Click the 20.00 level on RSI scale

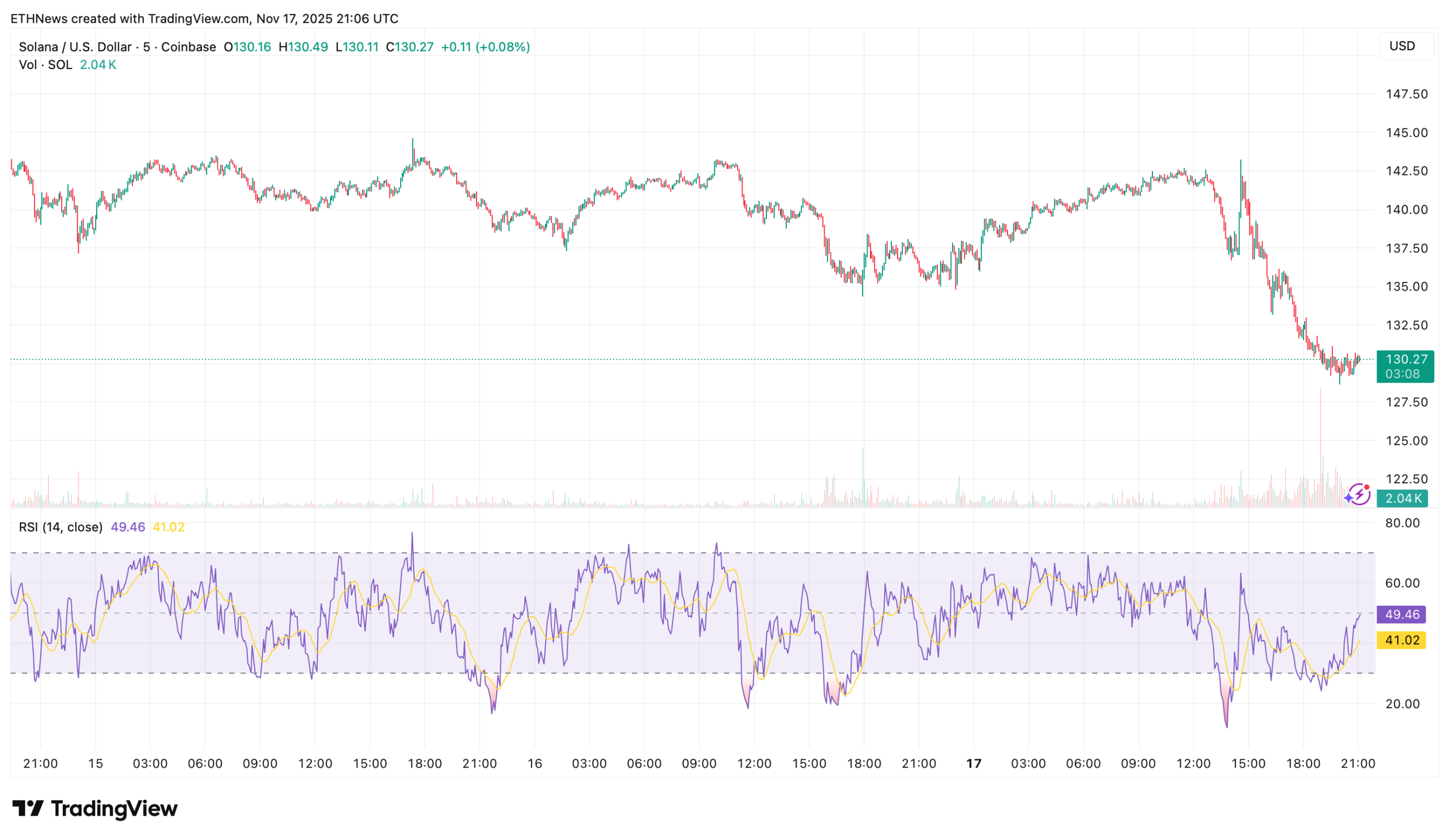coord(1403,704)
